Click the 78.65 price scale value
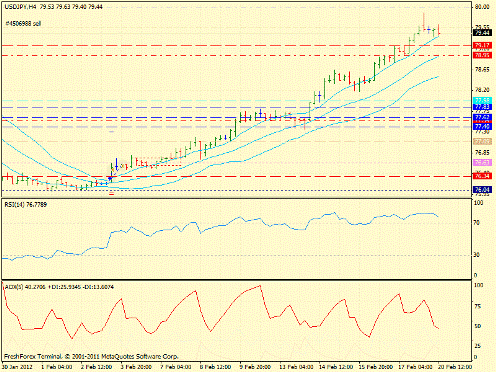 482,70
